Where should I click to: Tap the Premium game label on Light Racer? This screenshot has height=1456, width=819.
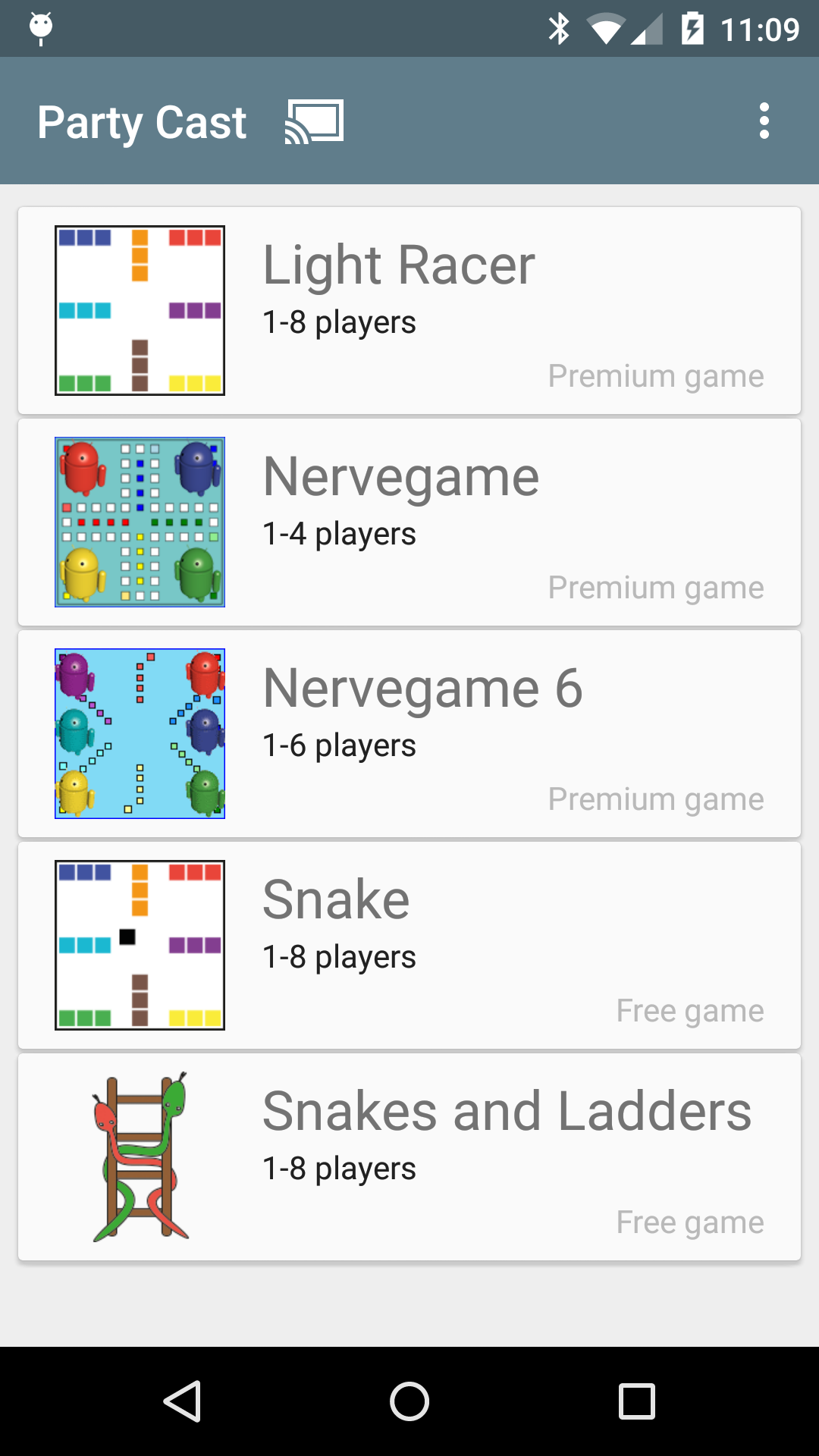click(656, 376)
